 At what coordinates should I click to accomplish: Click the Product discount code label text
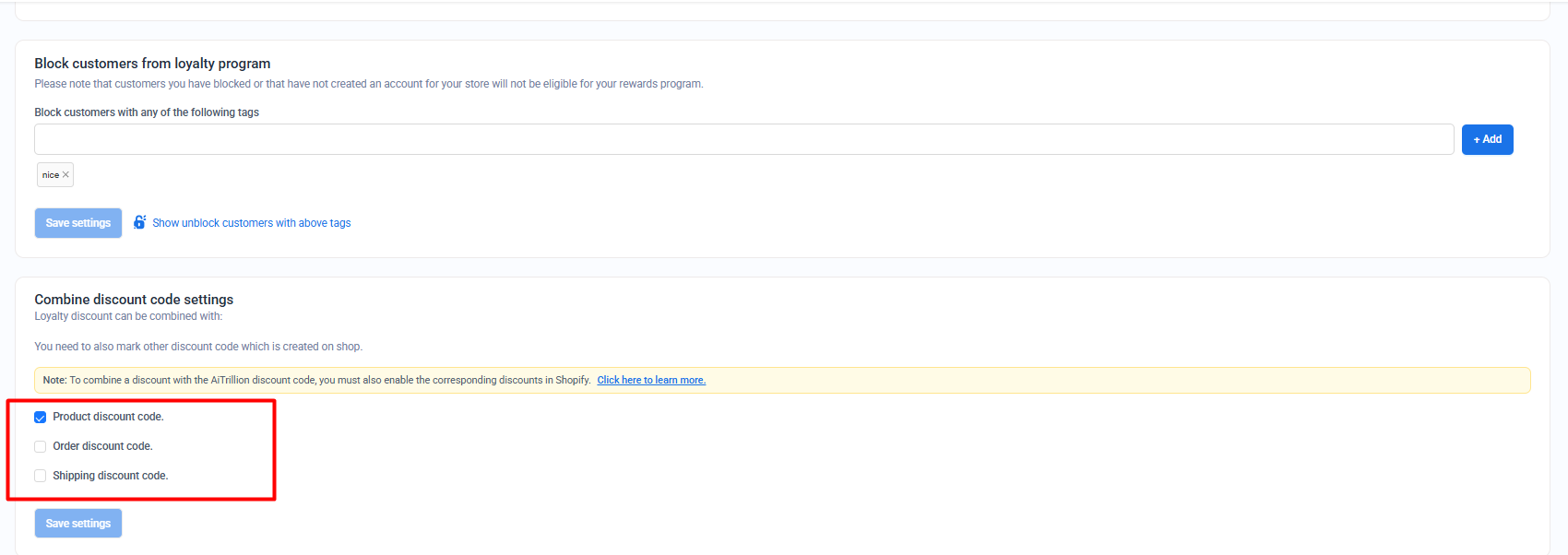point(108,417)
